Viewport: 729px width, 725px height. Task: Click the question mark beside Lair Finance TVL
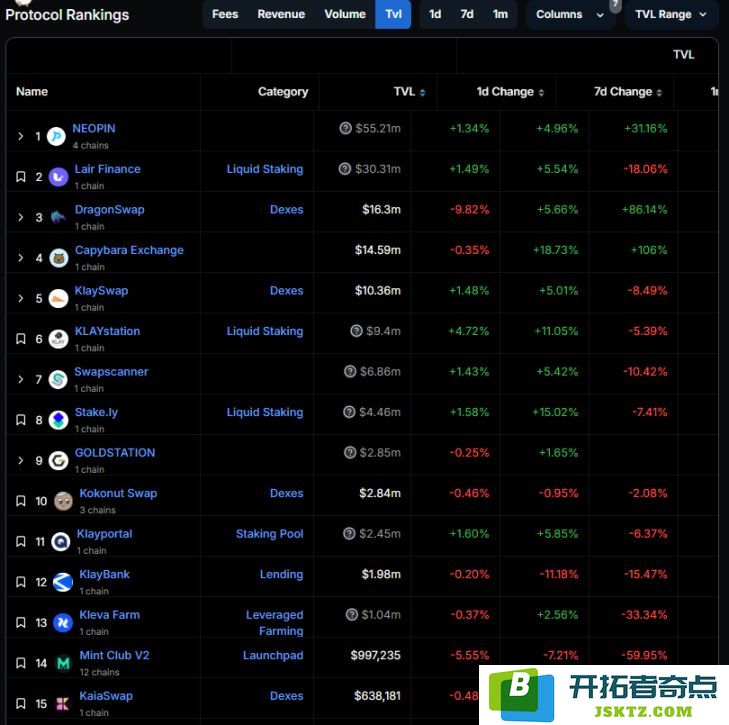pos(345,168)
